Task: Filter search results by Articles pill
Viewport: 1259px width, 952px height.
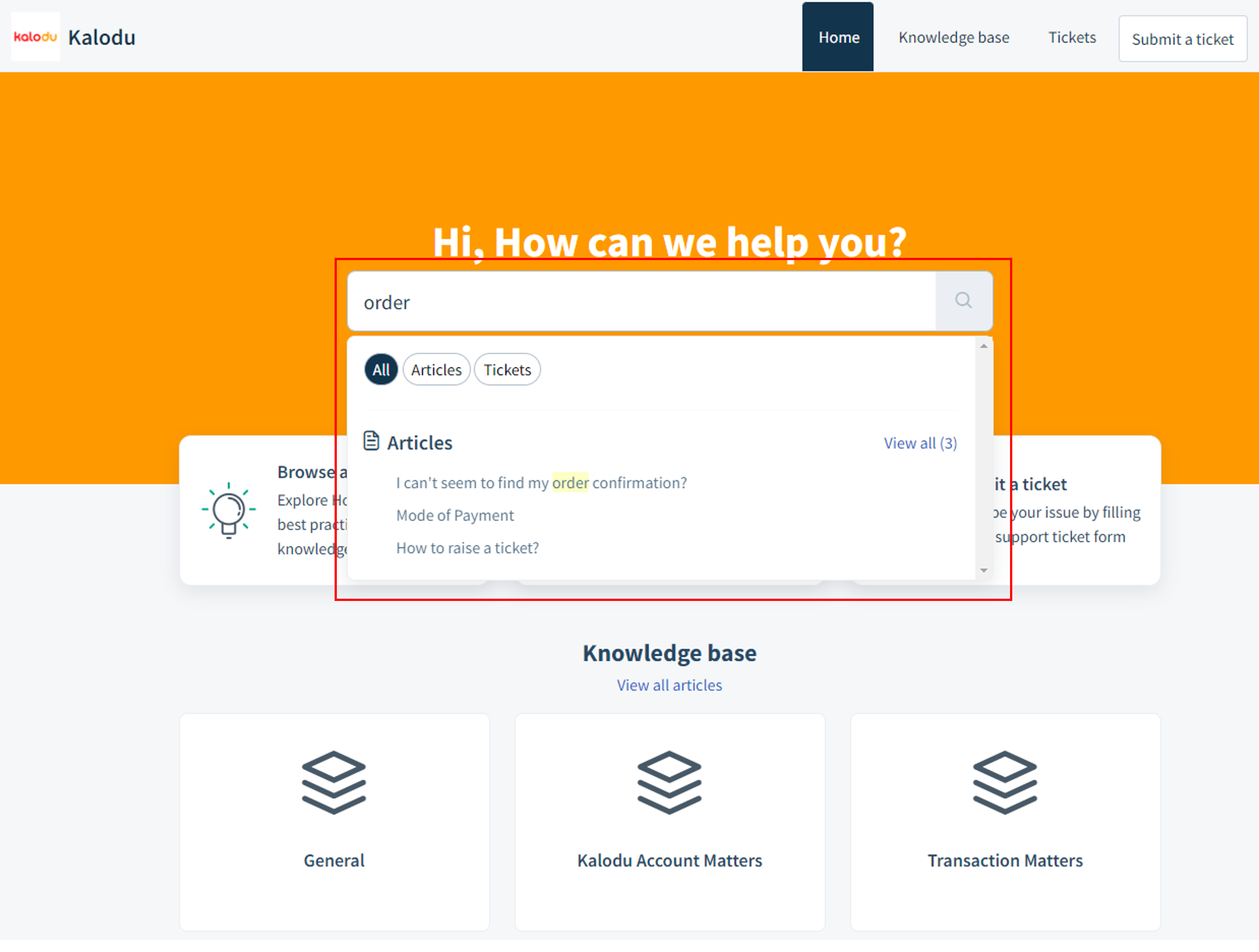Action: point(436,370)
